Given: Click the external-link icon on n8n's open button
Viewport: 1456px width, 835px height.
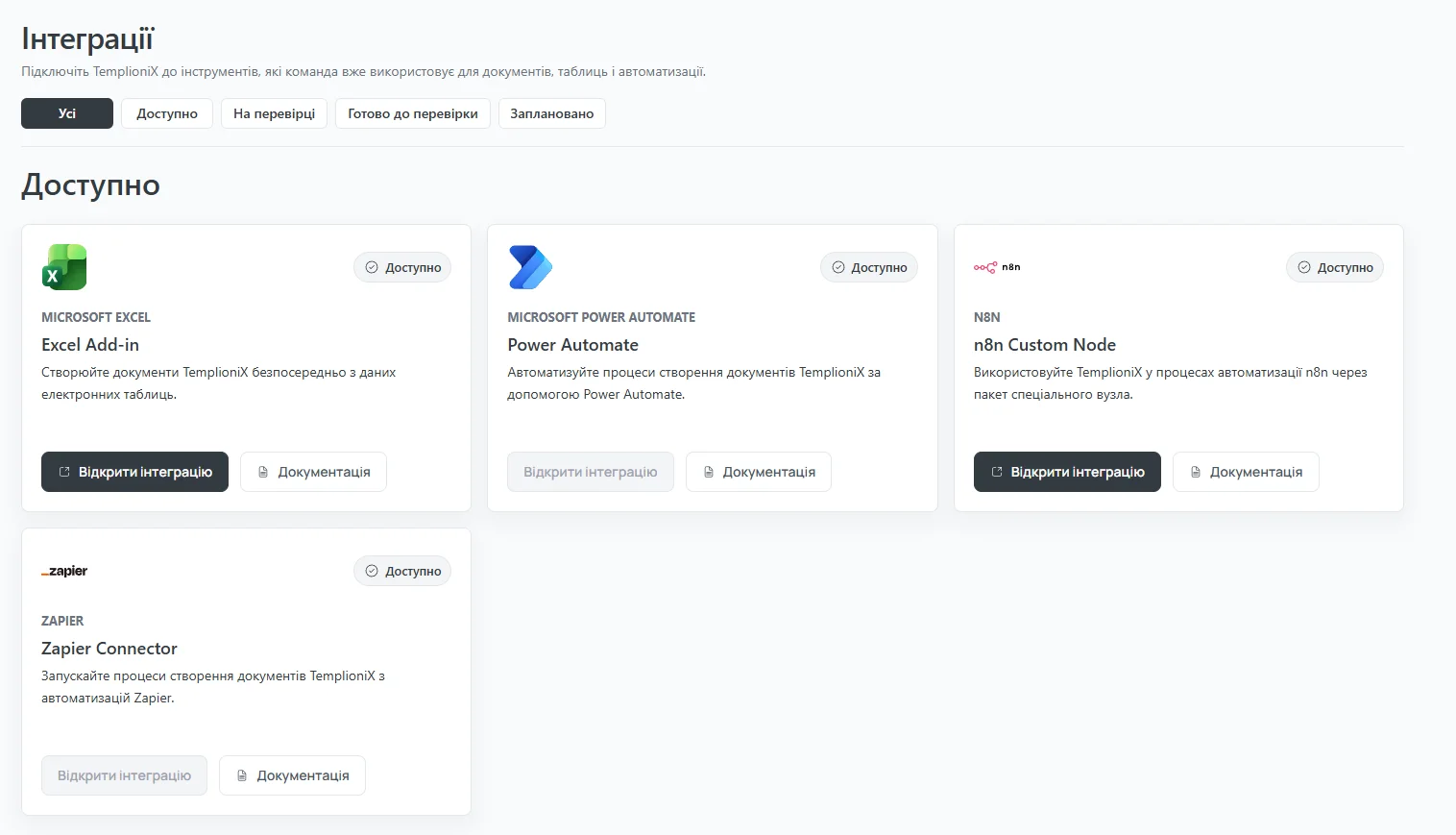Looking at the screenshot, I should pos(997,472).
